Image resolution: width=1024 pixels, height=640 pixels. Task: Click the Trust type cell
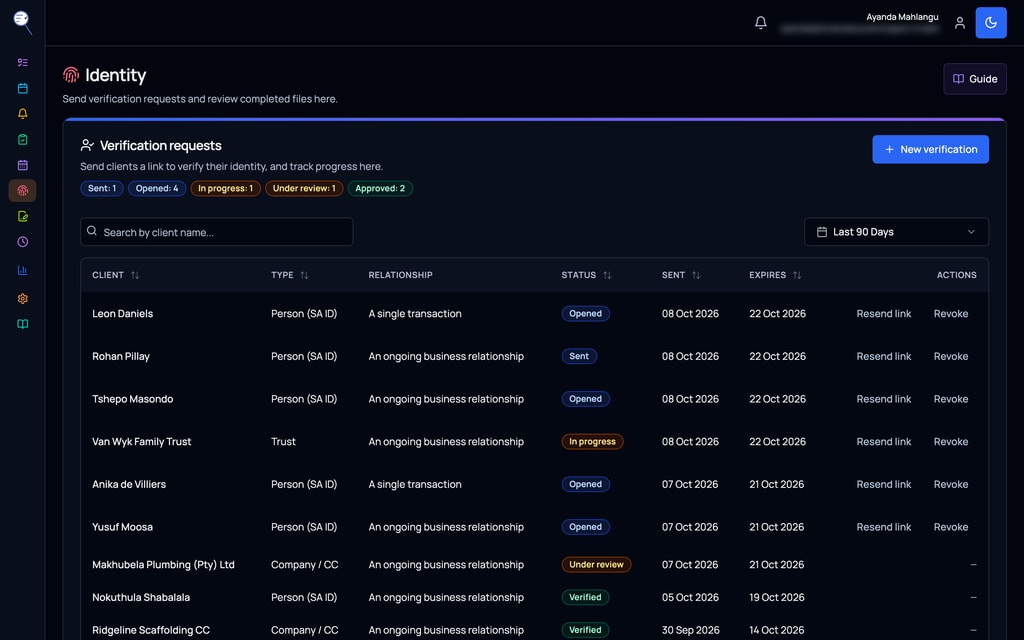(x=283, y=441)
